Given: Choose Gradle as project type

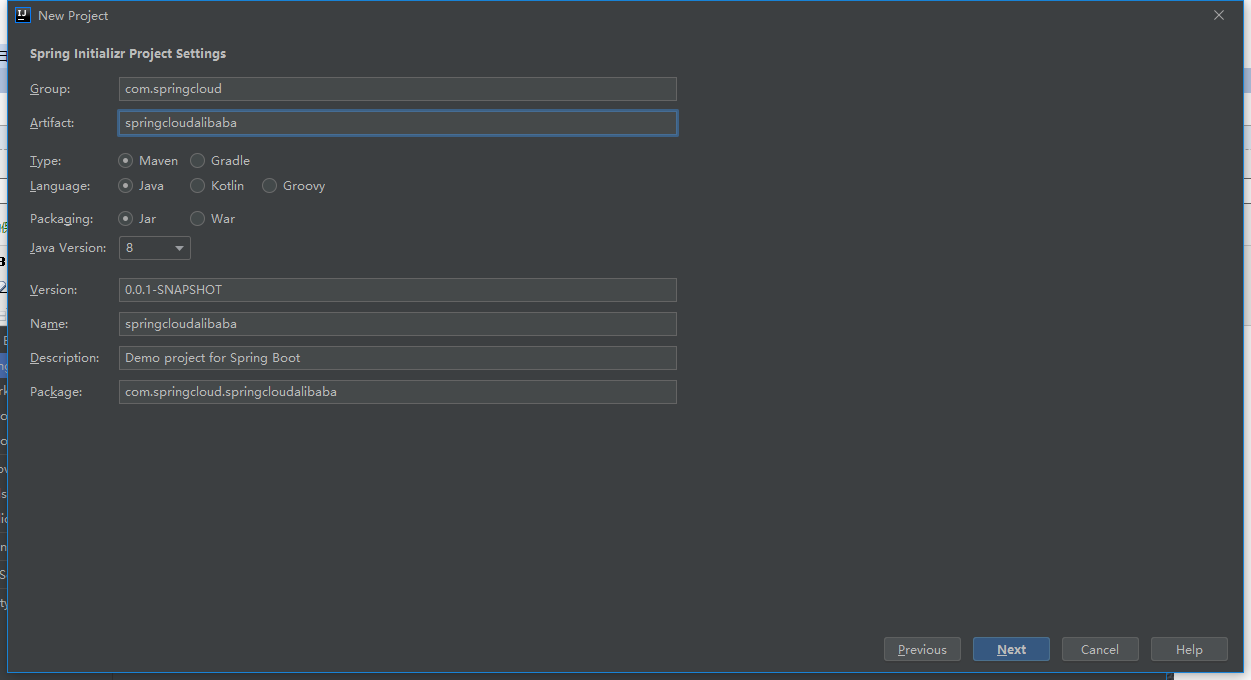Looking at the screenshot, I should point(198,160).
